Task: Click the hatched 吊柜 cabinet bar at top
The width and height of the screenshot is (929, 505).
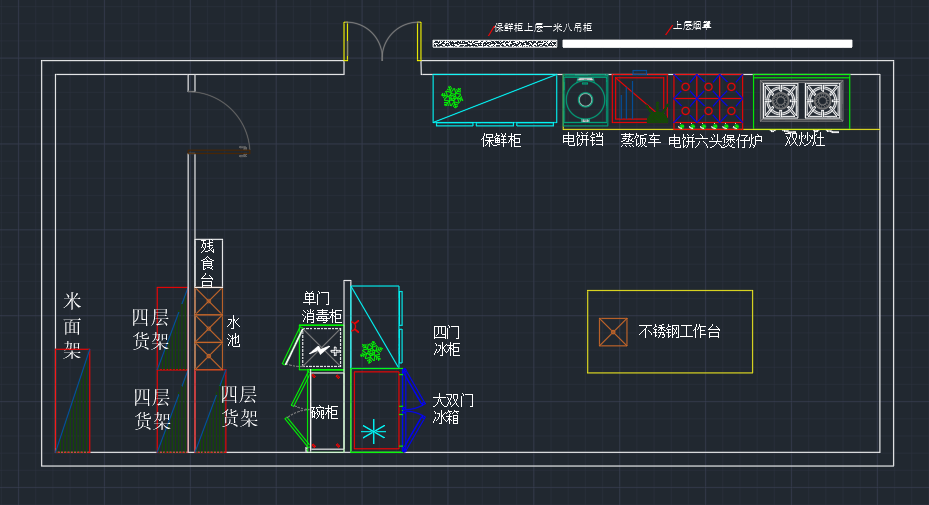Action: (494, 44)
